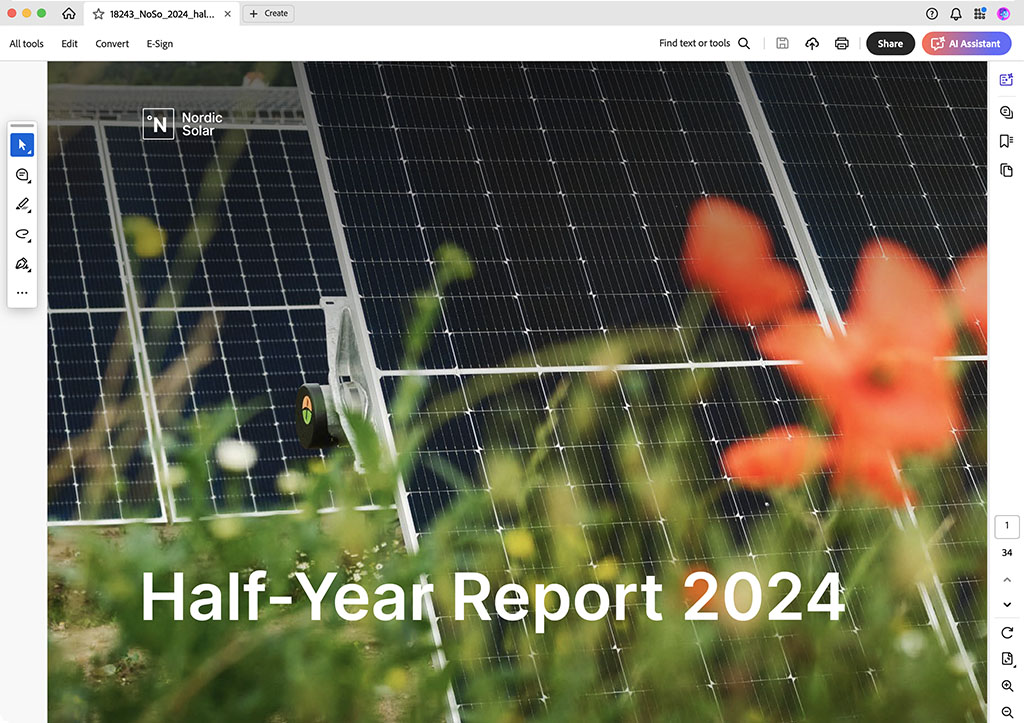Click the zoom in magnifier
1024x723 pixels.
click(1007, 686)
